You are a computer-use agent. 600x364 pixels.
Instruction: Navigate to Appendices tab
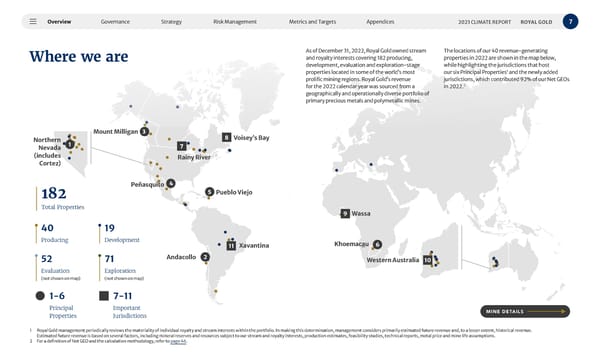380,22
